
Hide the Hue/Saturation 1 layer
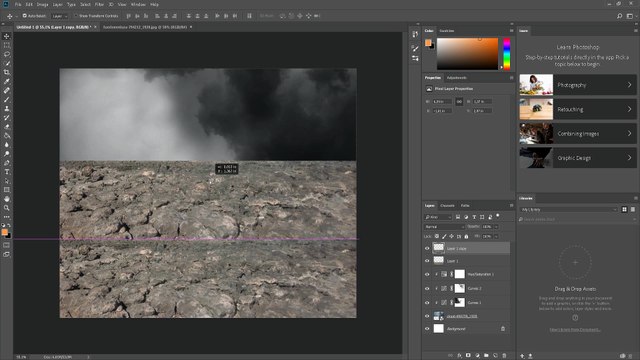(x=427, y=274)
